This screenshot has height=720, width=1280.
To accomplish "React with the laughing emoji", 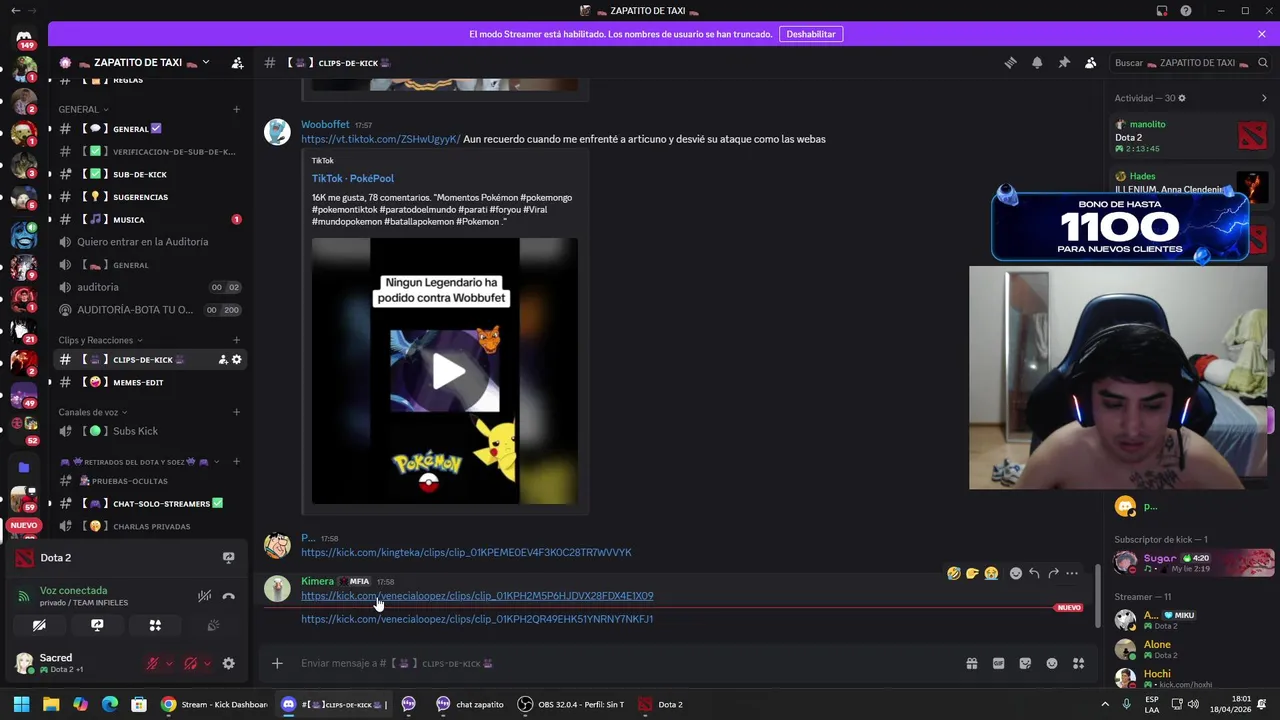I will click(954, 573).
